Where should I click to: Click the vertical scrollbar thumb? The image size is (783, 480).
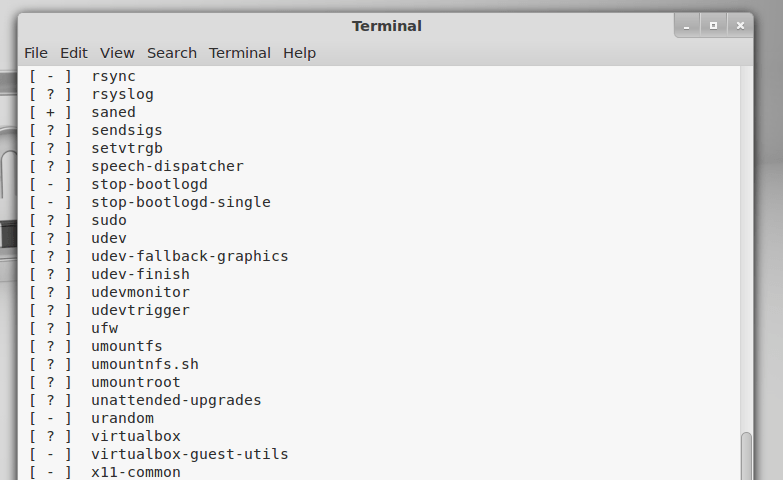click(746, 456)
